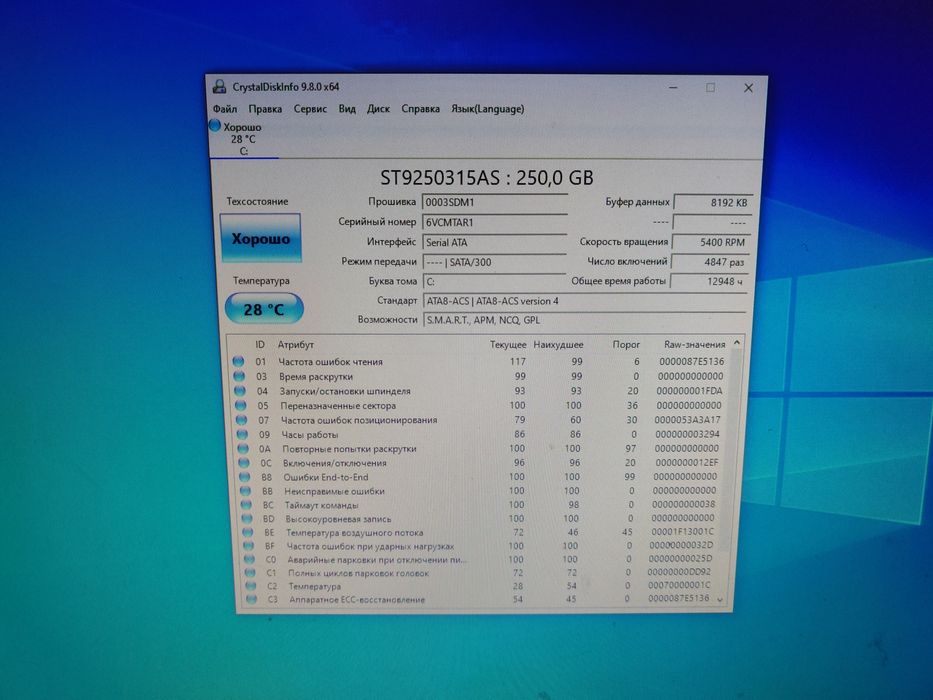The image size is (933, 700).
Task: Click the Прошивка field 0003SDM1
Action: 494,202
